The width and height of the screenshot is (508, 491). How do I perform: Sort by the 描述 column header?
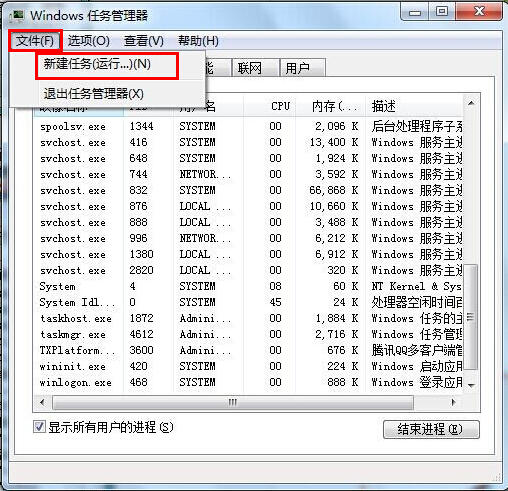coord(415,106)
